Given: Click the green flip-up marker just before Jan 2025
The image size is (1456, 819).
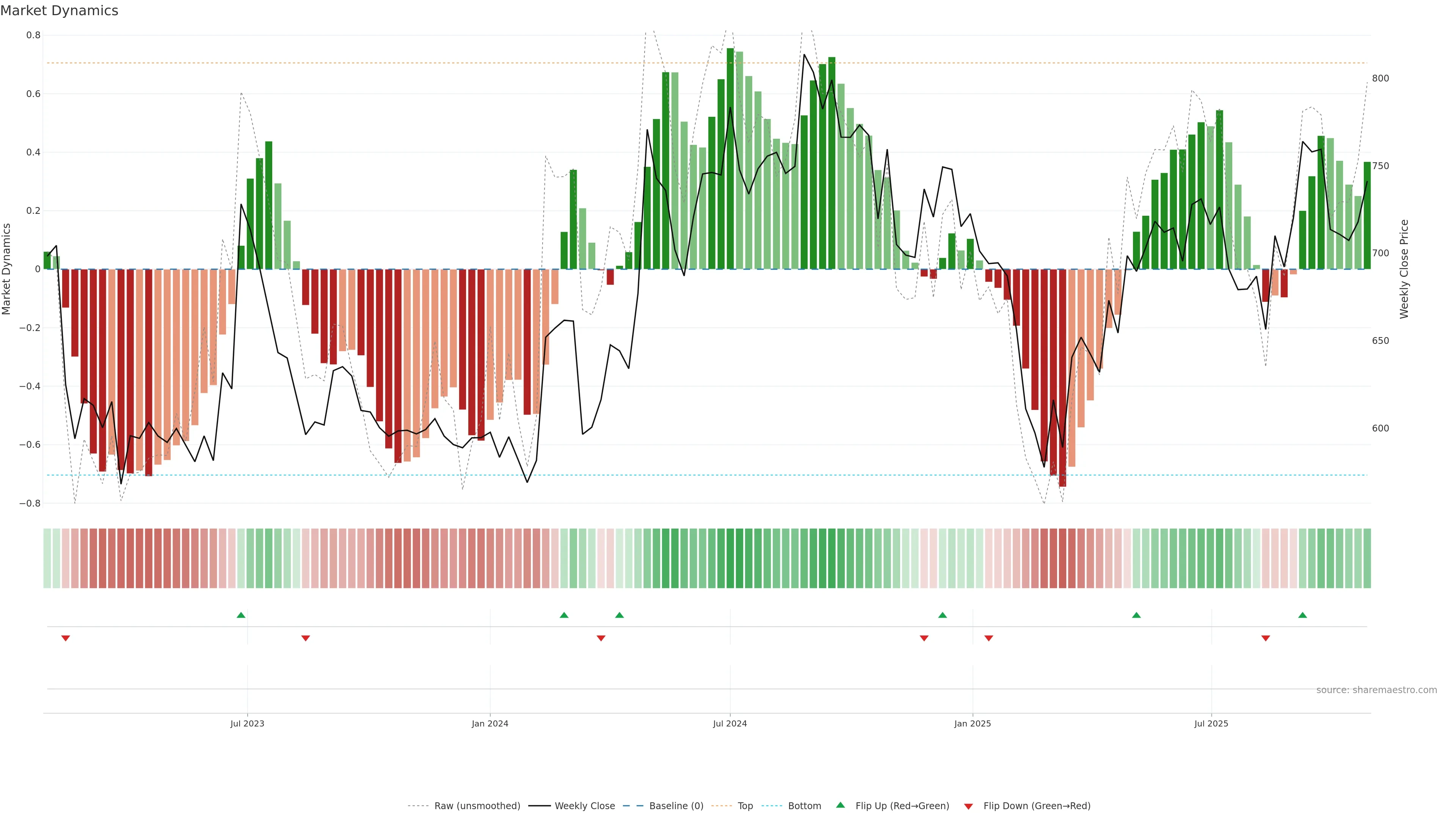Looking at the screenshot, I should click(x=942, y=615).
